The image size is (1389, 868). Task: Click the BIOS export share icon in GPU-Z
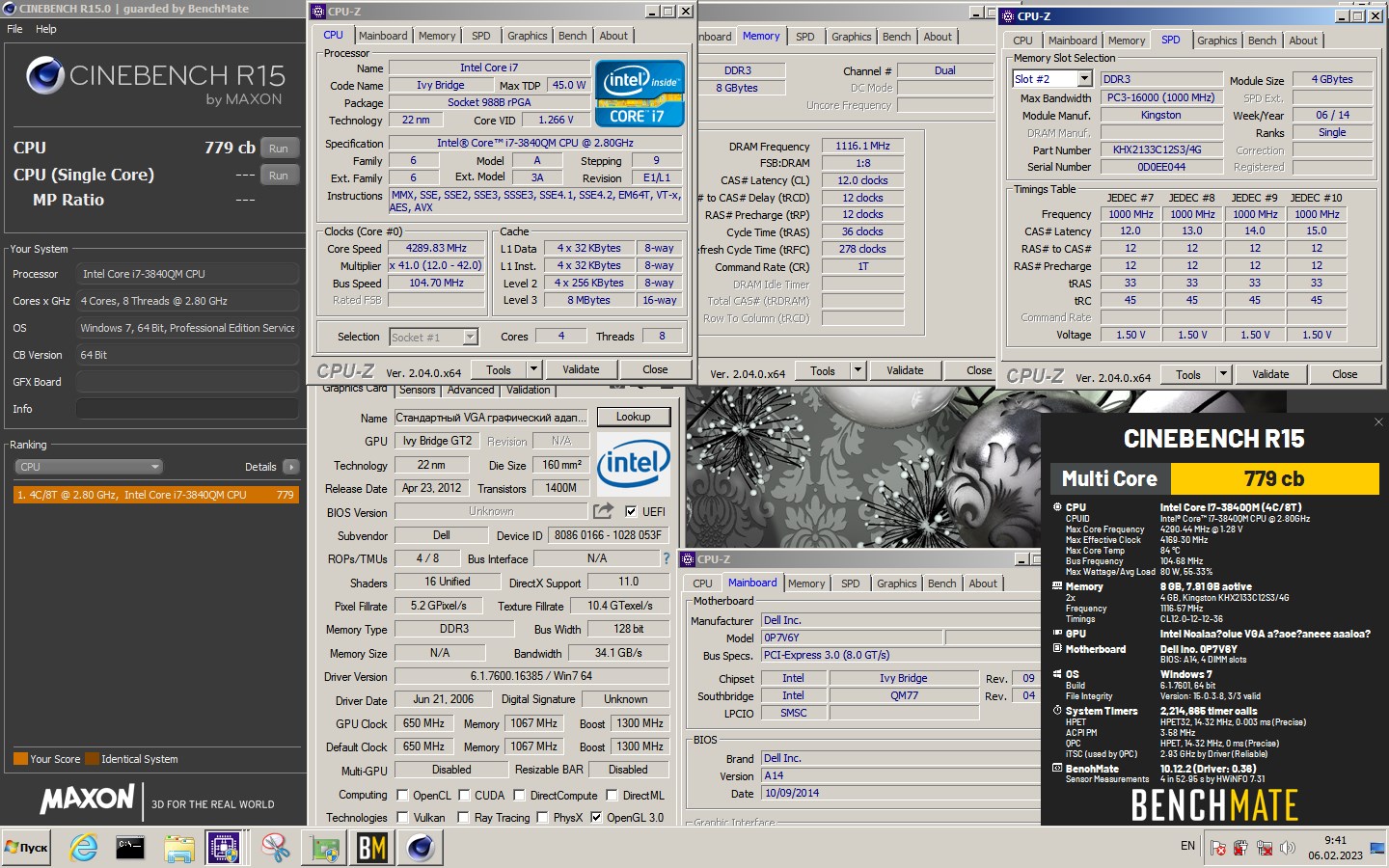[603, 511]
